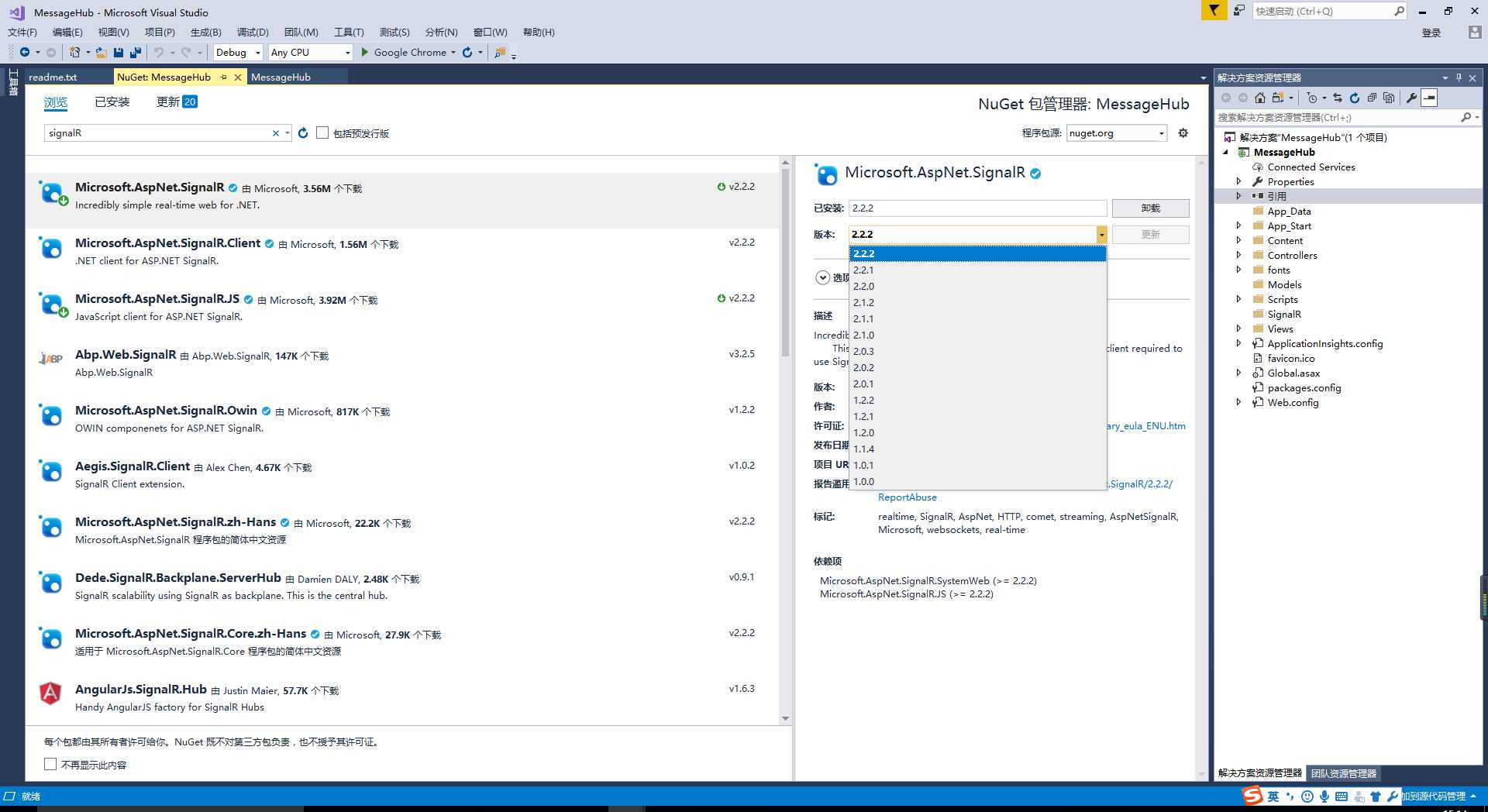This screenshot has width=1488, height=812.
Task: Expand the options chevron in package details
Action: pos(823,277)
